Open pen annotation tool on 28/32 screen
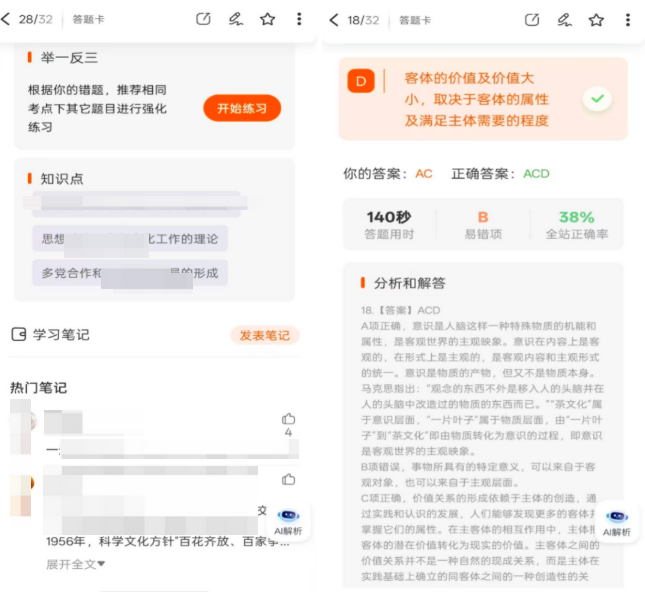 click(236, 19)
